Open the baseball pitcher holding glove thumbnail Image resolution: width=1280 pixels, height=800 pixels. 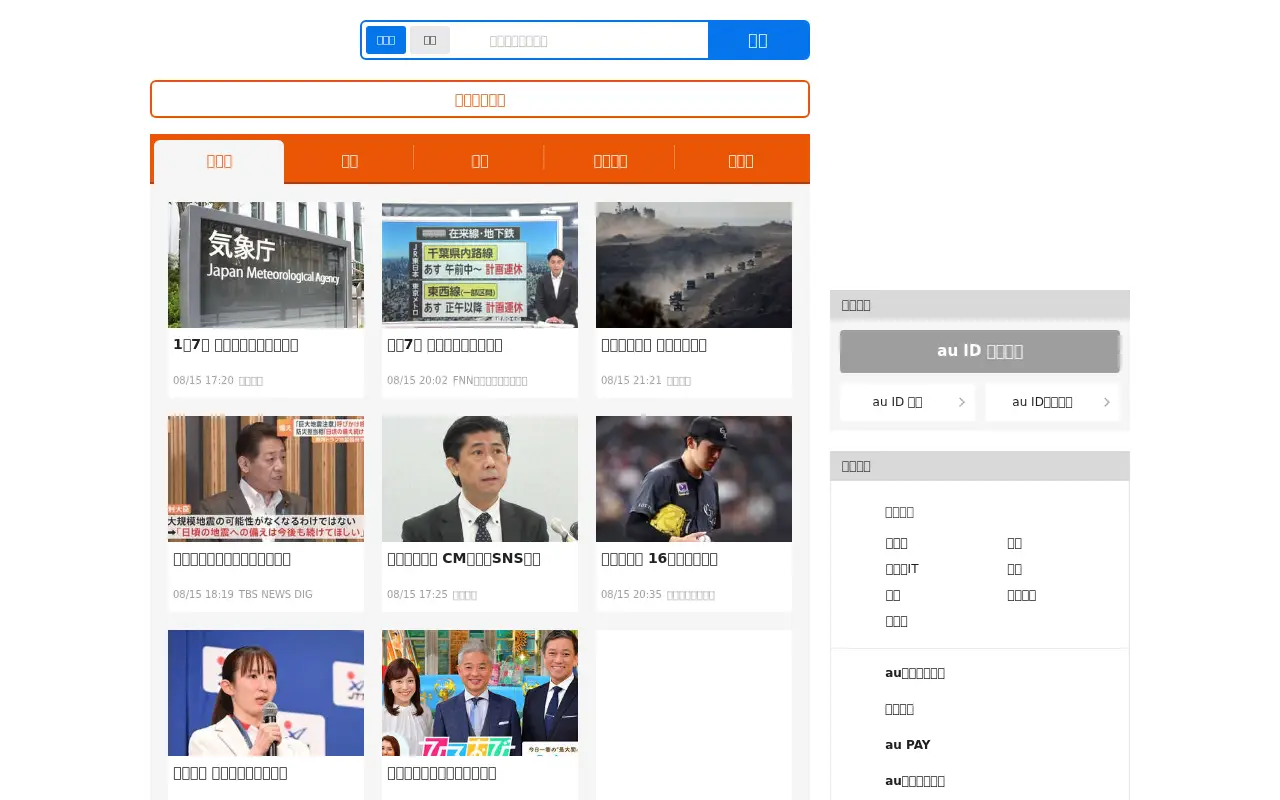point(694,479)
